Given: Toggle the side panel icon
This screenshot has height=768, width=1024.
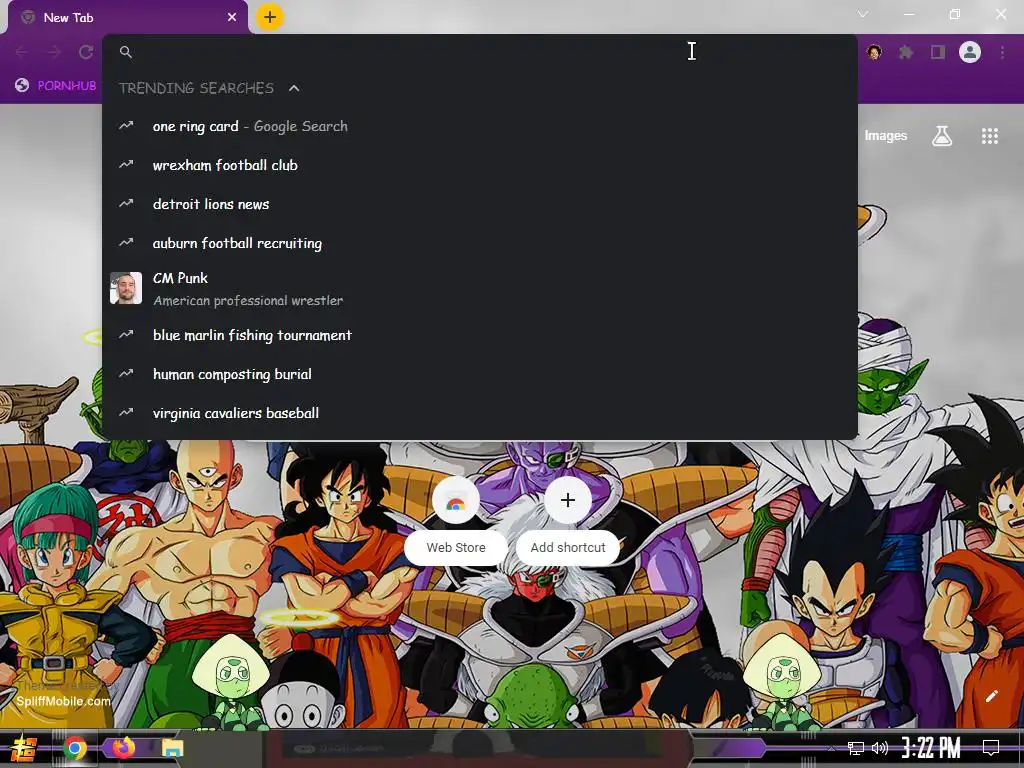Looking at the screenshot, I should click(938, 52).
